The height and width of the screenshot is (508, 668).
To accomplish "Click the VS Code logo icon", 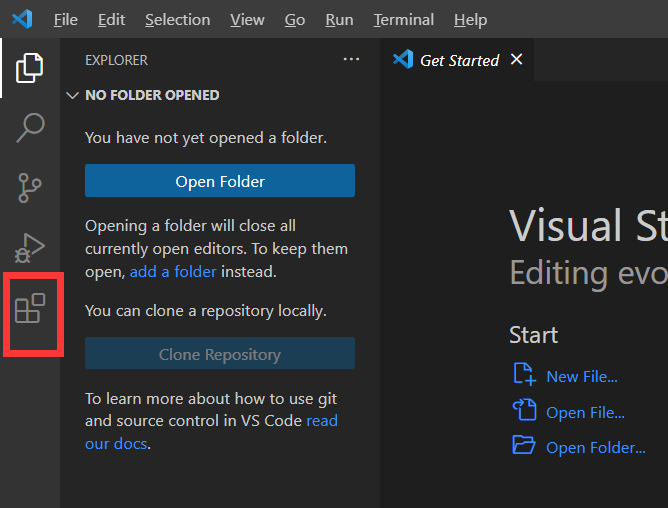I will click(x=22, y=19).
